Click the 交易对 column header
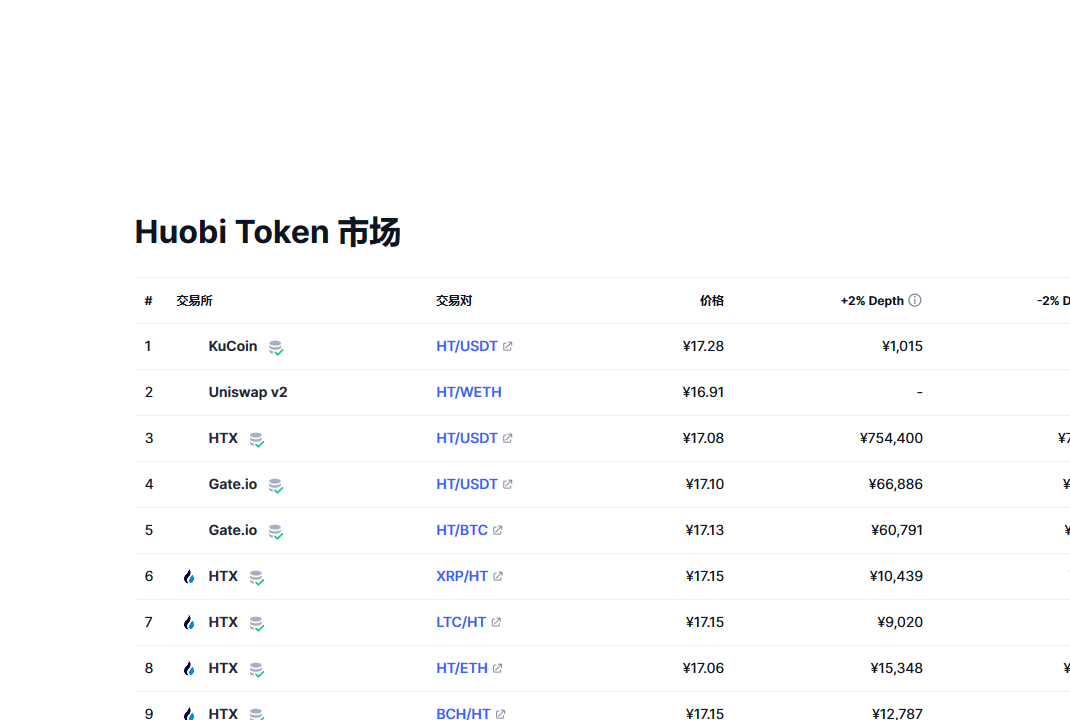The width and height of the screenshot is (1070, 720). (454, 300)
